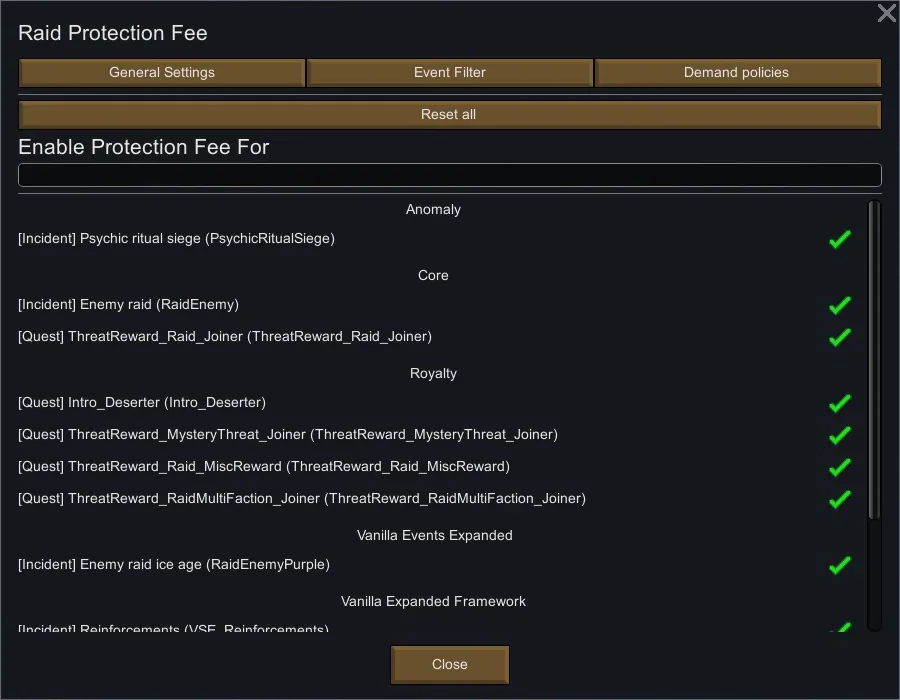Toggle the Enemy raid (RaidEnemy) checkmark

[839, 305]
